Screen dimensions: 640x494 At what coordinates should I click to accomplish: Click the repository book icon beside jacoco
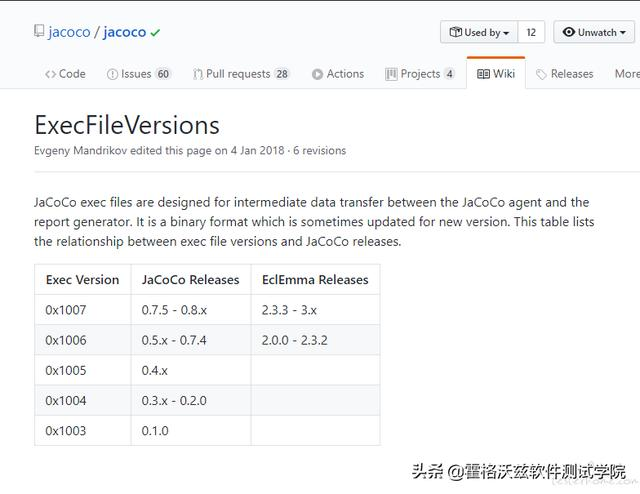(39, 31)
